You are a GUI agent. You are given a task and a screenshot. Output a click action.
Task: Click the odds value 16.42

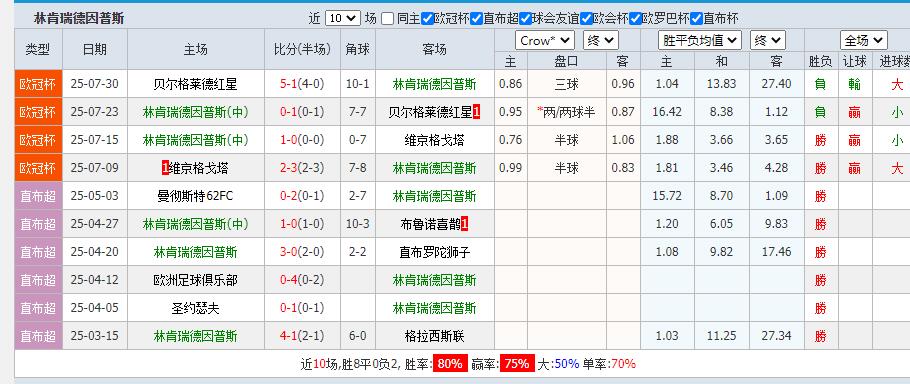(667, 112)
